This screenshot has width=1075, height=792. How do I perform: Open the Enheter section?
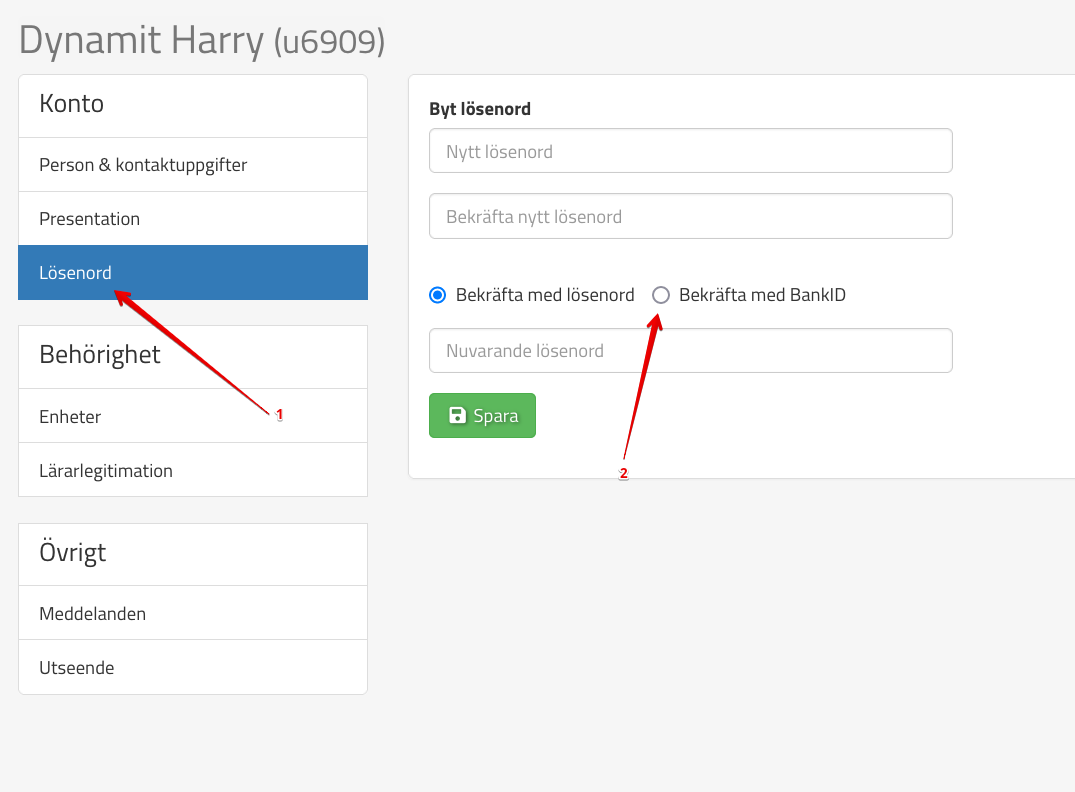(x=193, y=416)
